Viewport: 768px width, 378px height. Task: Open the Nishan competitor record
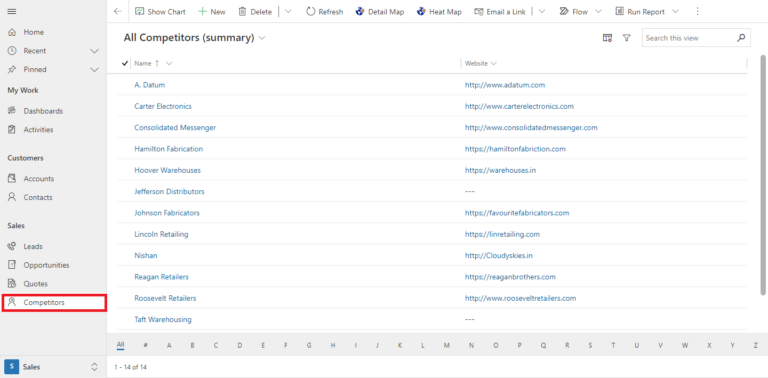(x=145, y=256)
